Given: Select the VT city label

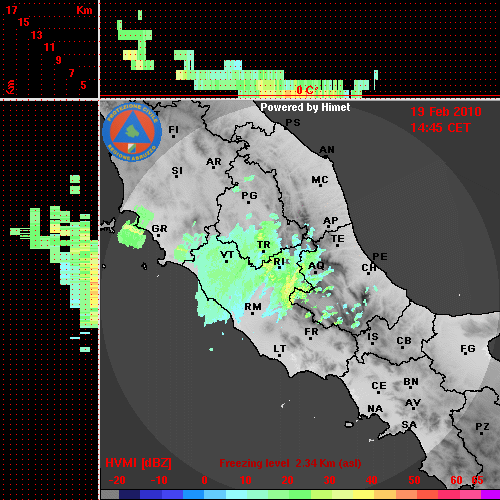Looking at the screenshot, I should pos(227,255).
